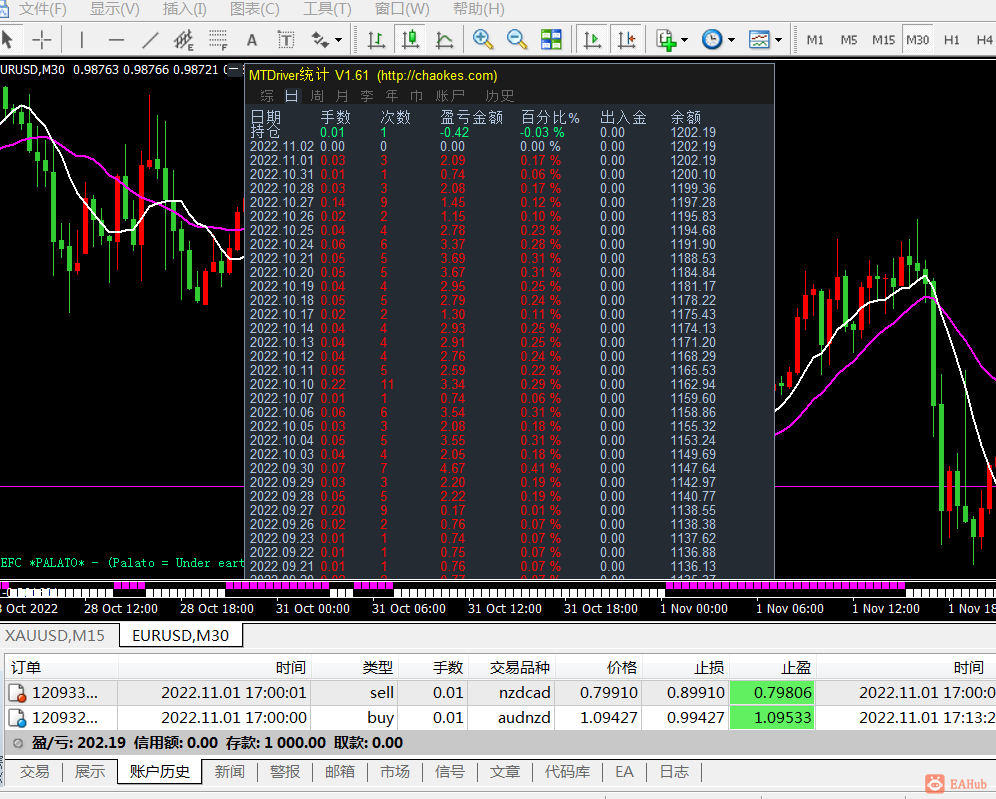996x799 pixels.
Task: Set timeframe to M30
Action: (918, 40)
